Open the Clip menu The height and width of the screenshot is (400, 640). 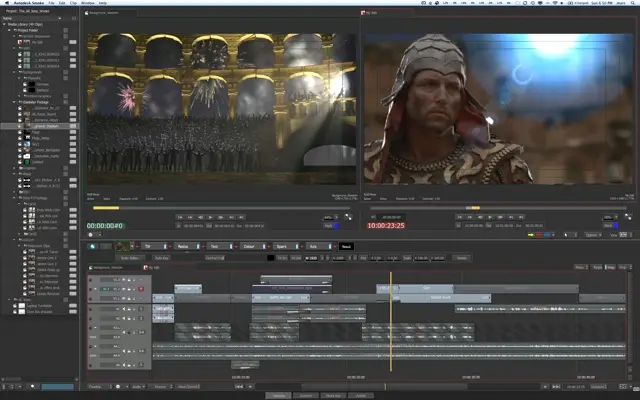coord(73,3)
